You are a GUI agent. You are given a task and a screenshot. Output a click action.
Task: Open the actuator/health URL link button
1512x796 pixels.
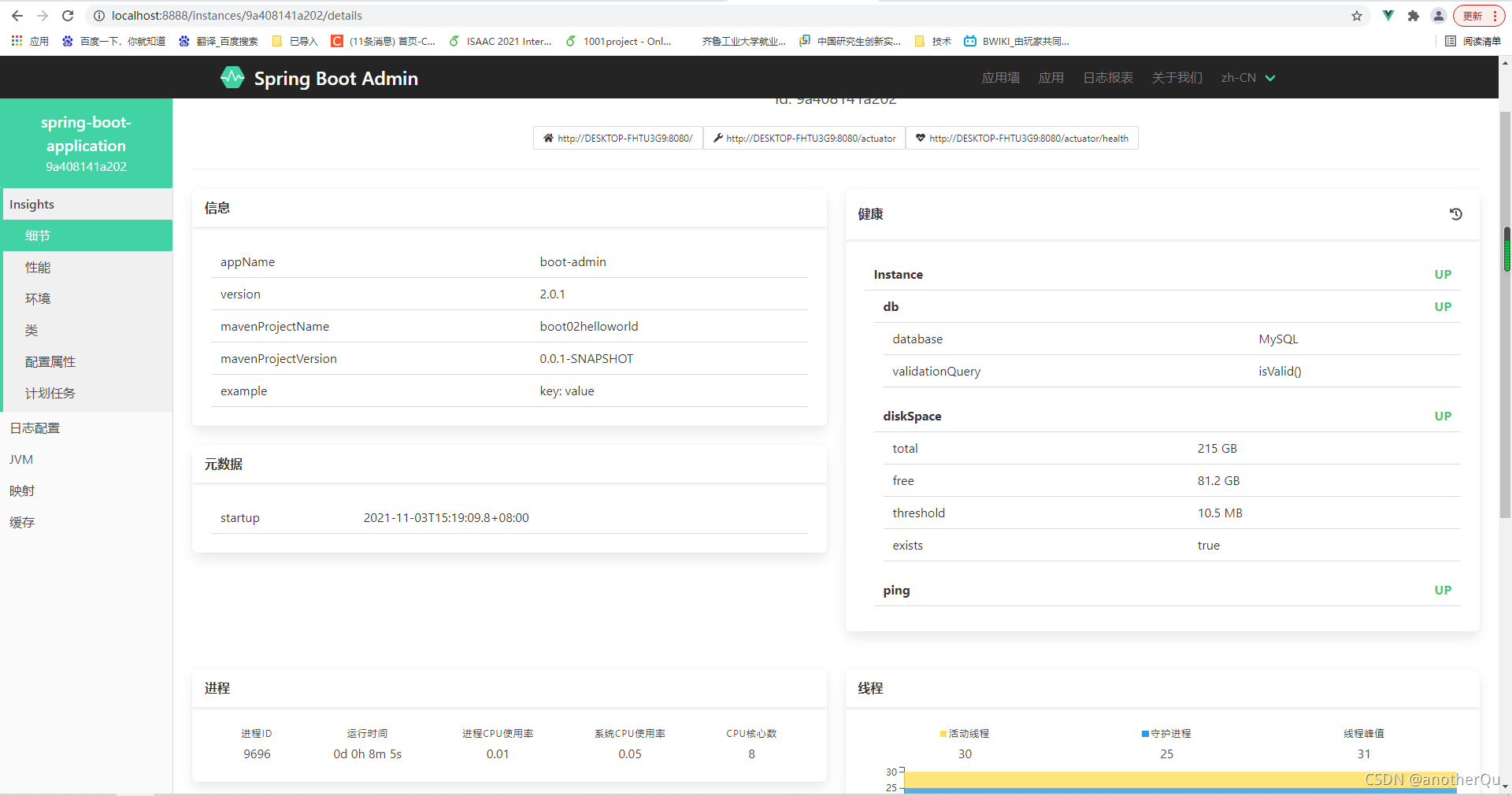pyautogui.click(x=1022, y=138)
